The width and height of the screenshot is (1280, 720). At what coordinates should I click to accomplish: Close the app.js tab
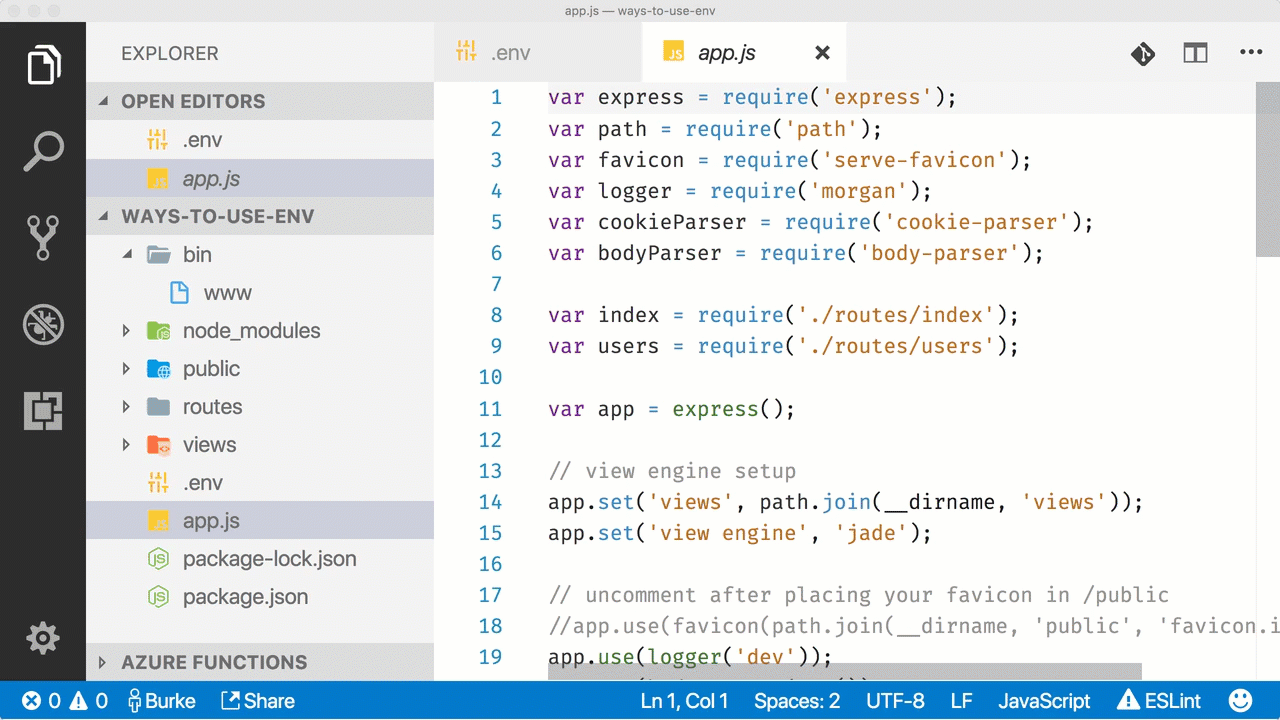822,53
